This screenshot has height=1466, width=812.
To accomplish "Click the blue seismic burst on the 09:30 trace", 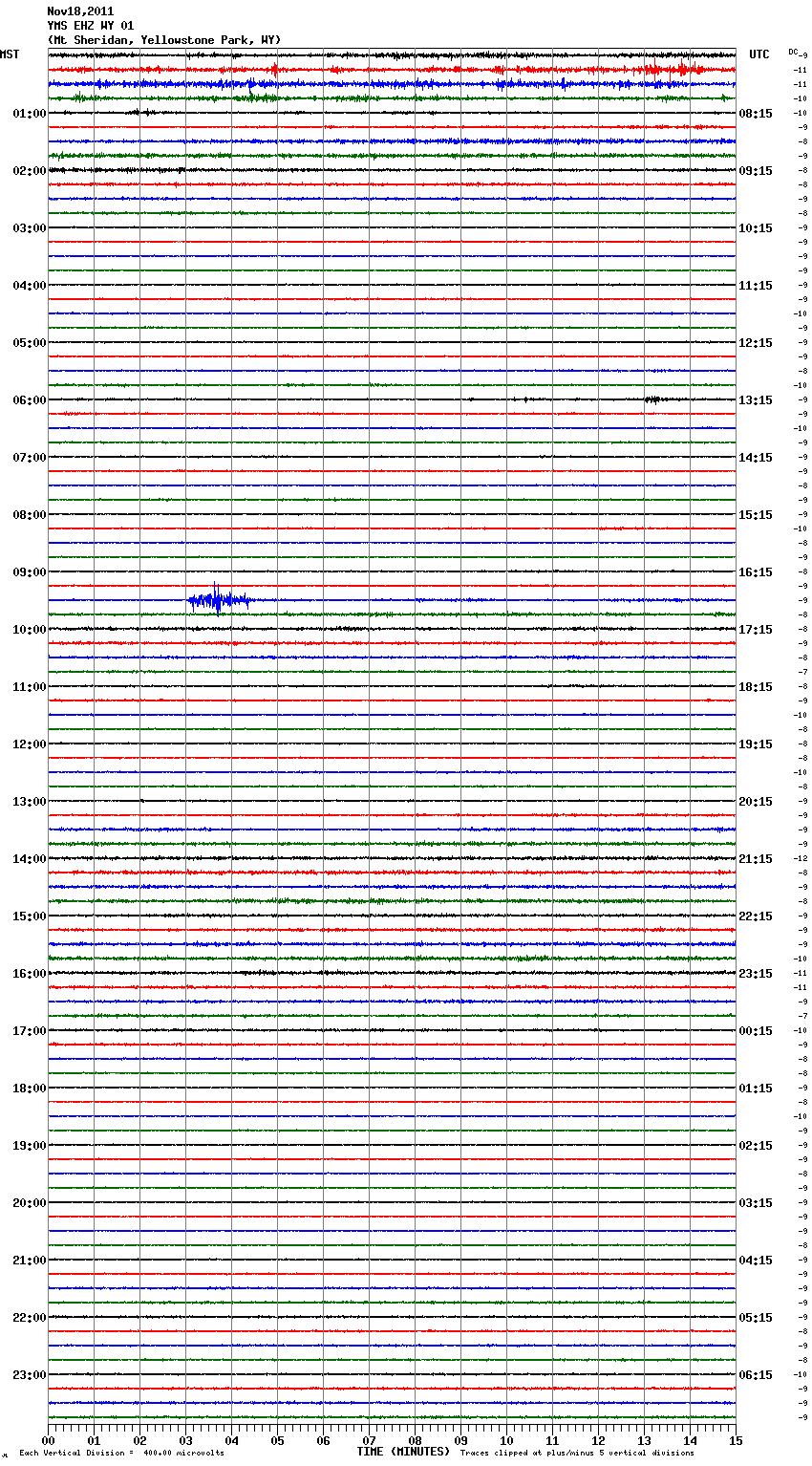I will point(219,600).
